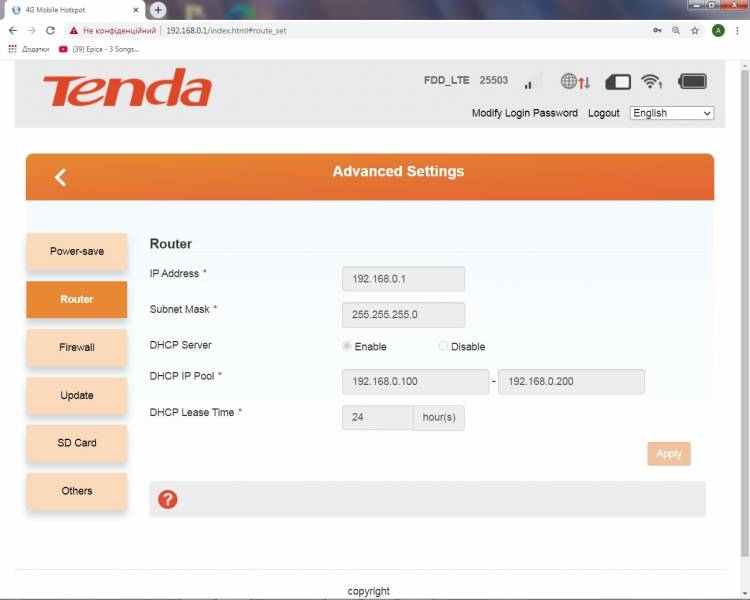Click the FDD_LTE network type text
The height and width of the screenshot is (600, 750).
(446, 80)
